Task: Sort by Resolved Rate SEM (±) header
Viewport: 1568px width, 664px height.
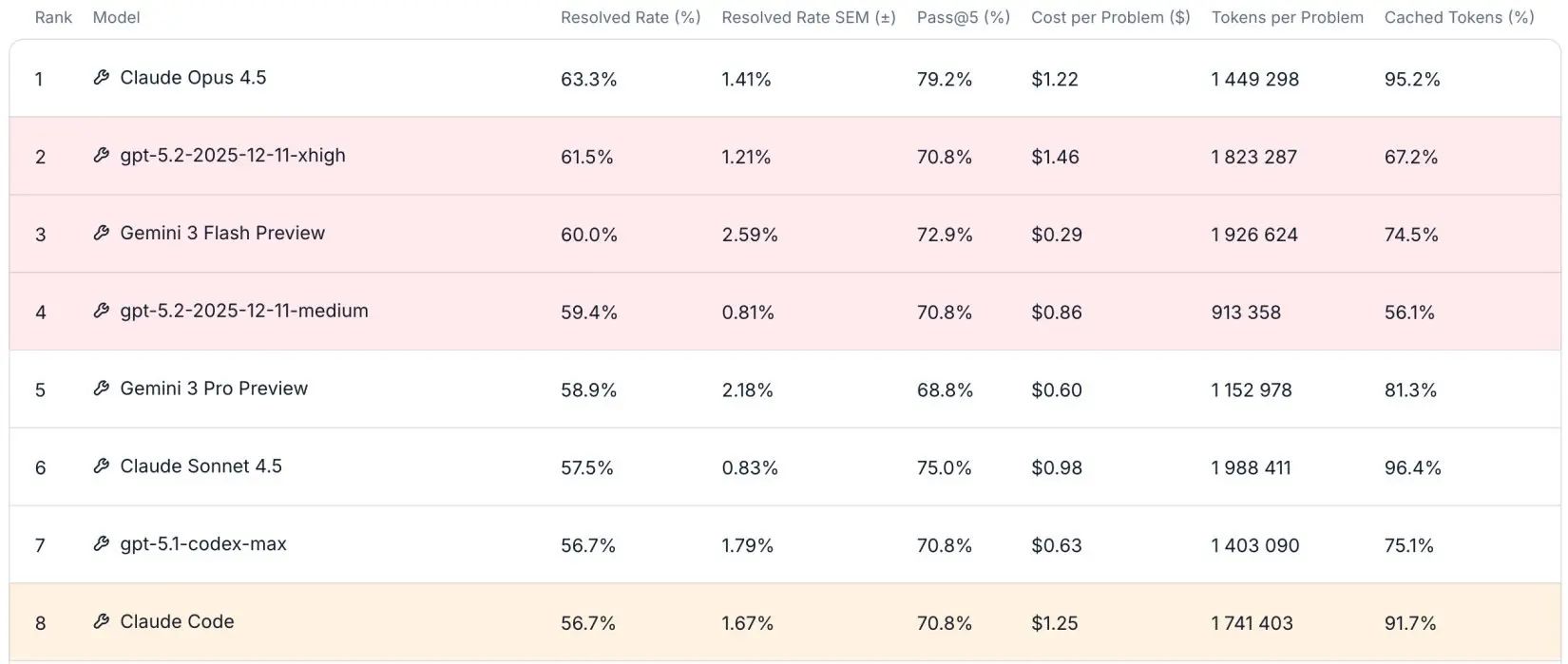Action: [x=809, y=17]
